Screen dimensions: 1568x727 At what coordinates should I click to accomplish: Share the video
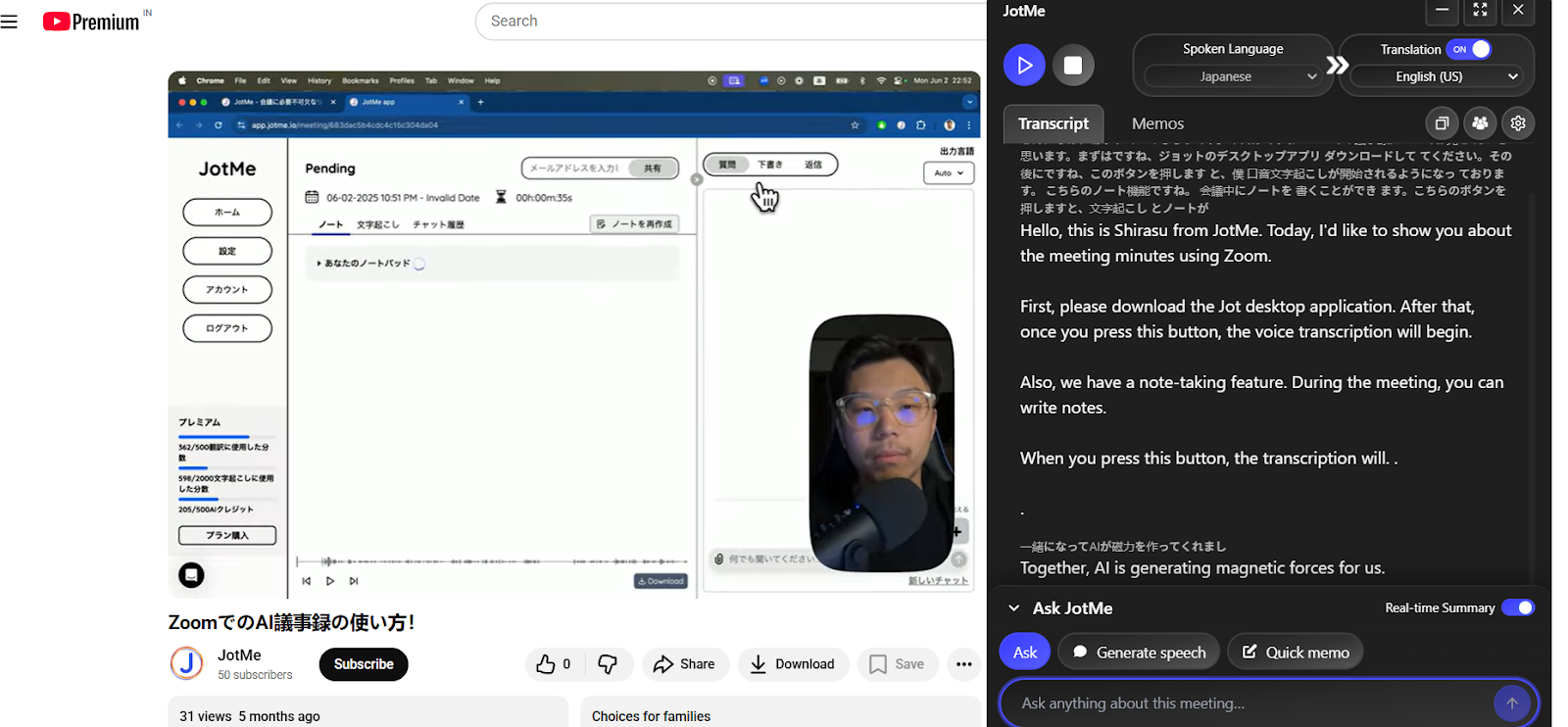pyautogui.click(x=685, y=664)
